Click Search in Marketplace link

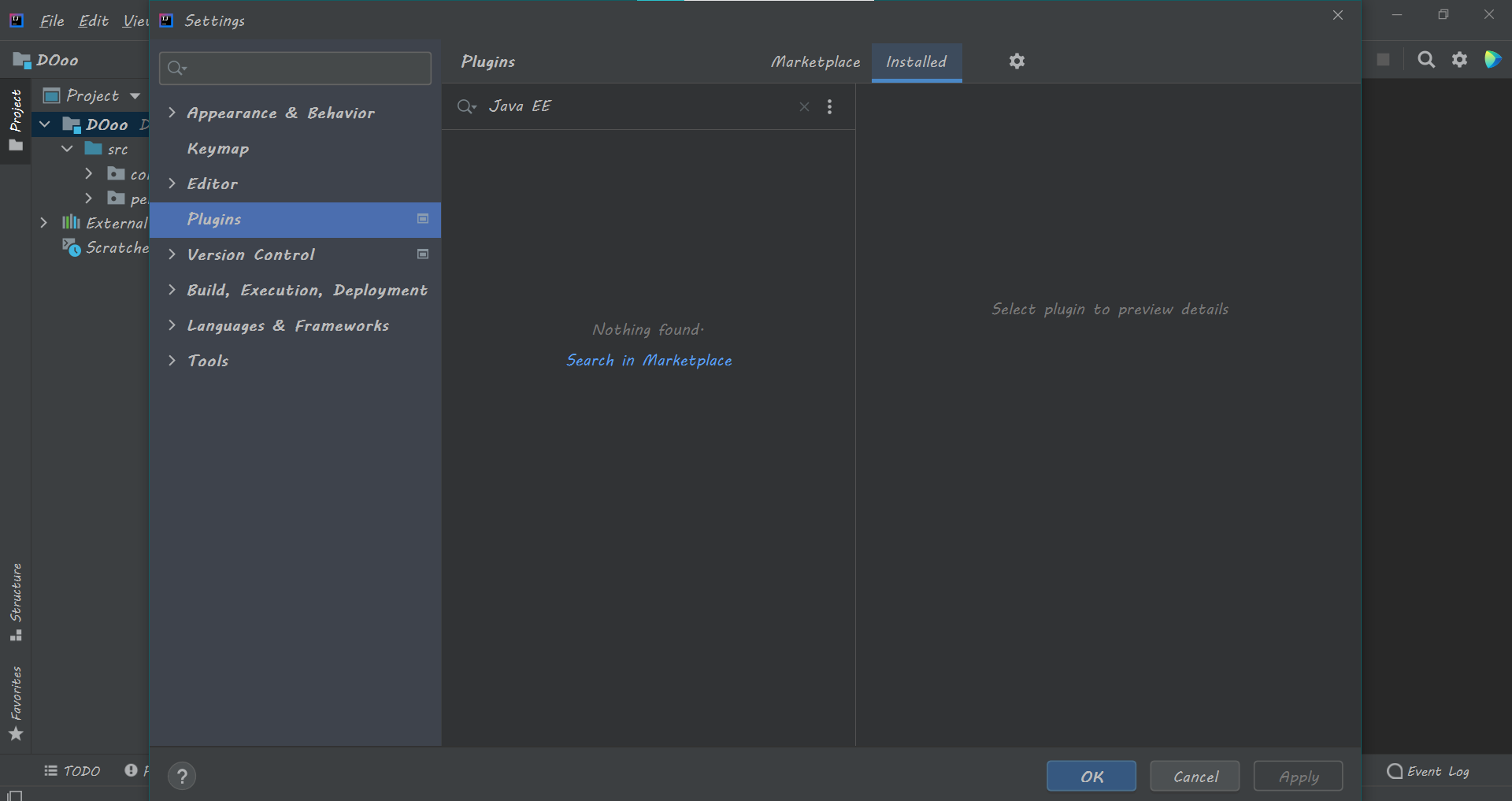coord(649,361)
